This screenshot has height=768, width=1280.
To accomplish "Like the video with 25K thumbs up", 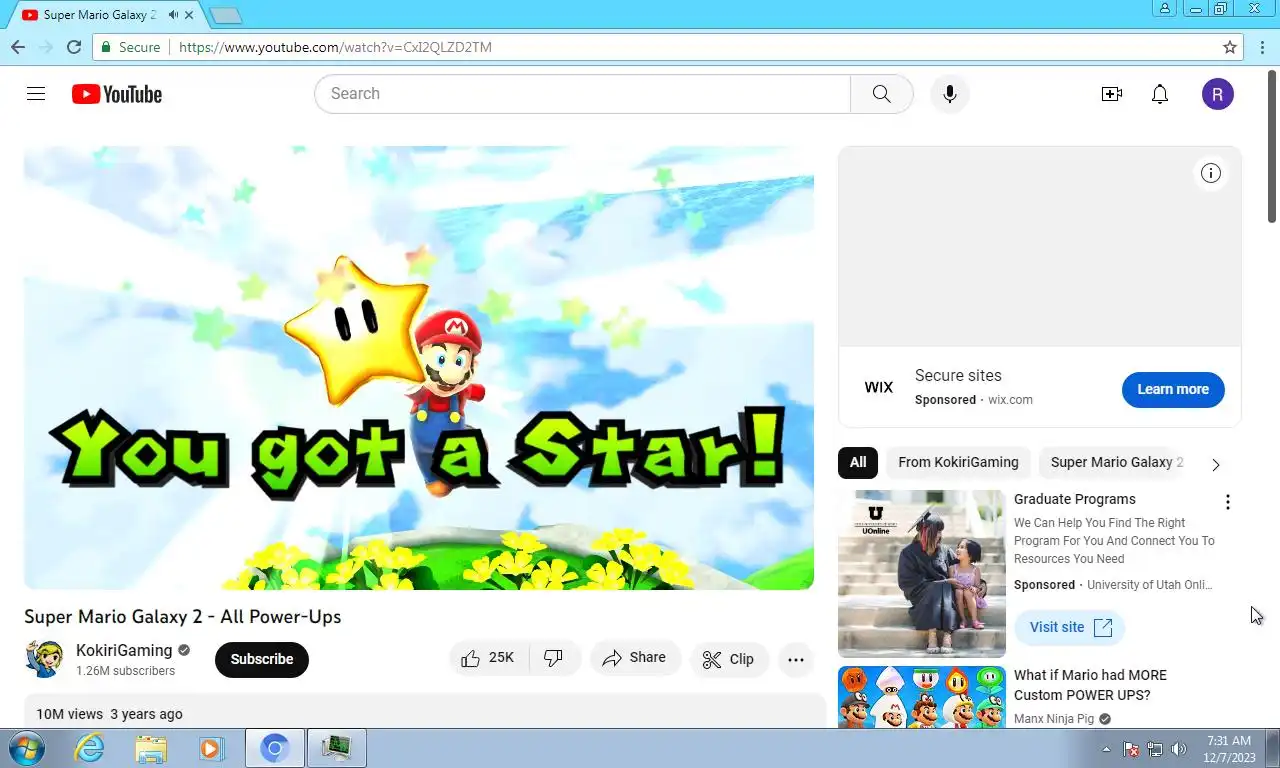I will (488, 658).
